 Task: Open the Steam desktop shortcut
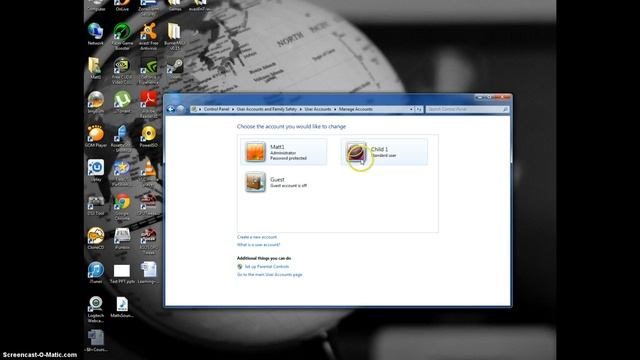(x=175, y=68)
